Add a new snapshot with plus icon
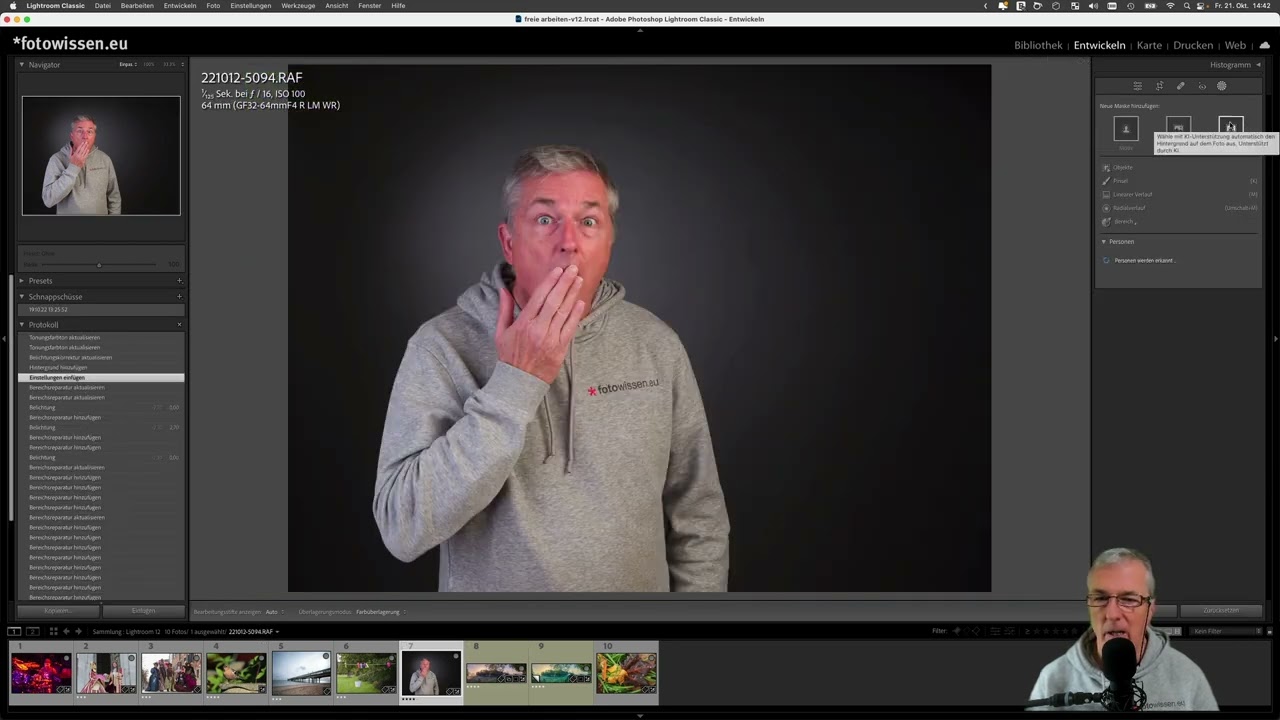Screen dimensions: 1280x720 (x=180, y=297)
